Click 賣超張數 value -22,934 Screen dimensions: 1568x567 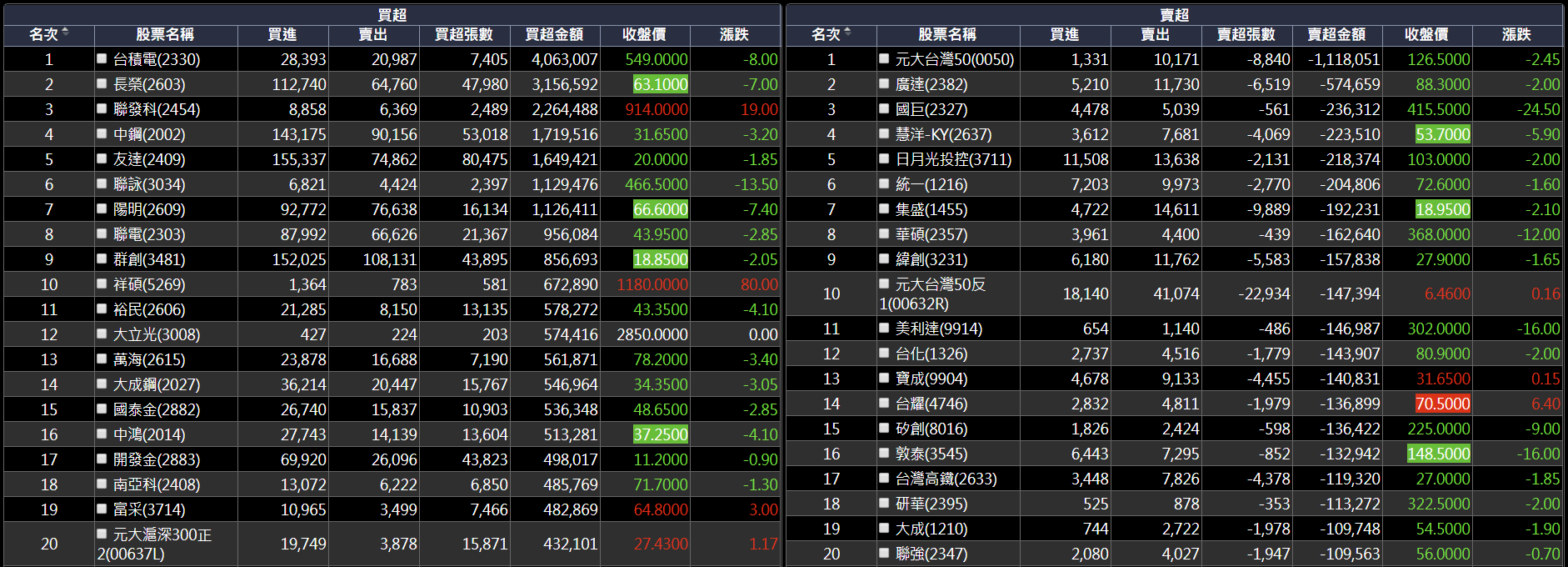(1264, 294)
